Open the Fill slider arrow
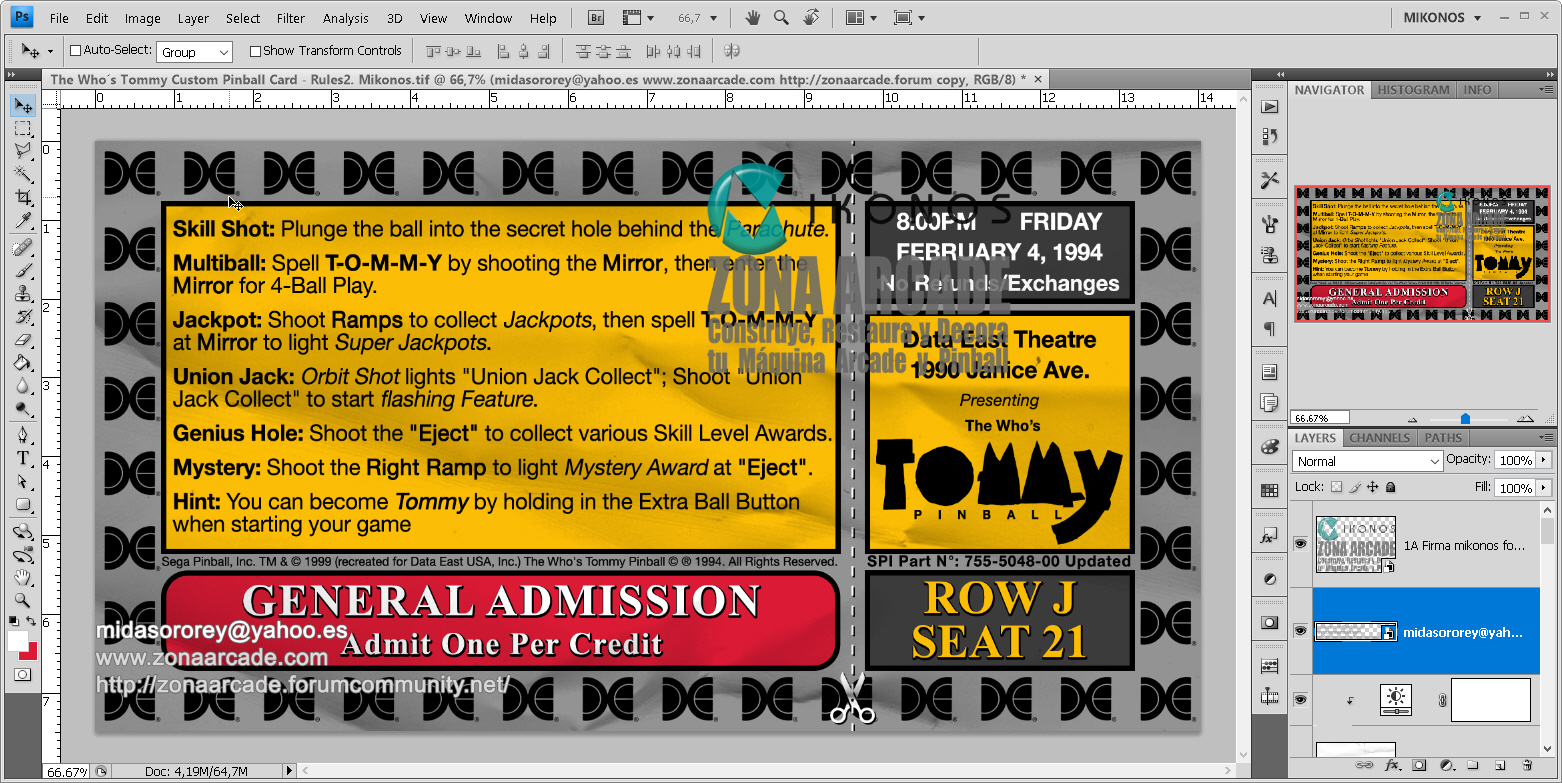This screenshot has height=783, width=1562. [1542, 487]
